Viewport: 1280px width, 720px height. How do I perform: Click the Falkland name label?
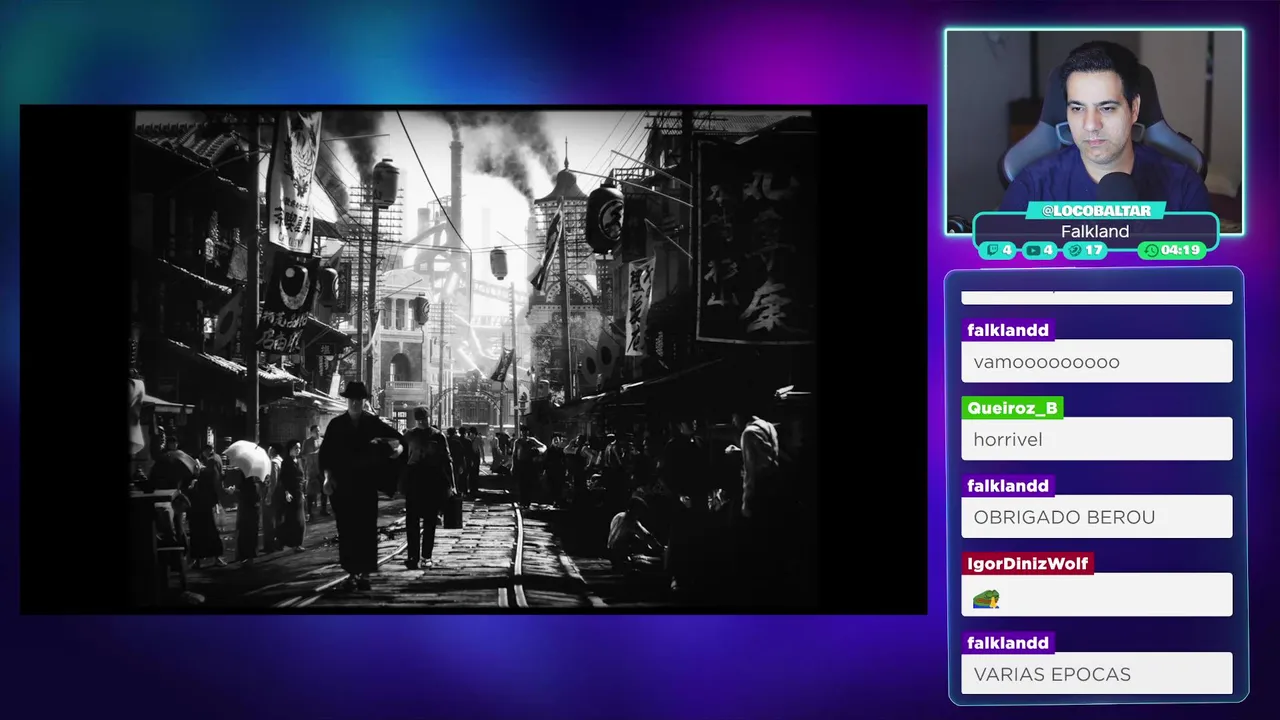(1095, 231)
